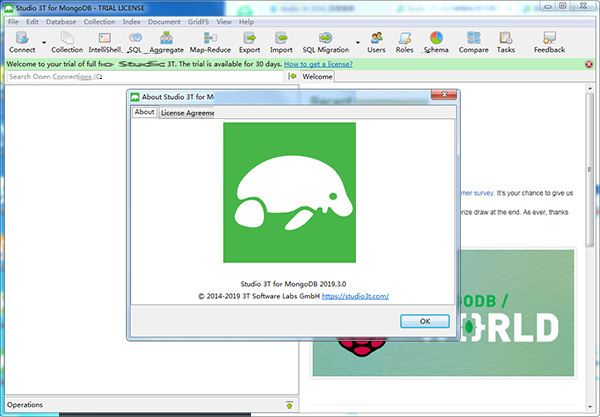Image resolution: width=600 pixels, height=417 pixels.
Task: Open the Database menu
Action: click(x=60, y=21)
